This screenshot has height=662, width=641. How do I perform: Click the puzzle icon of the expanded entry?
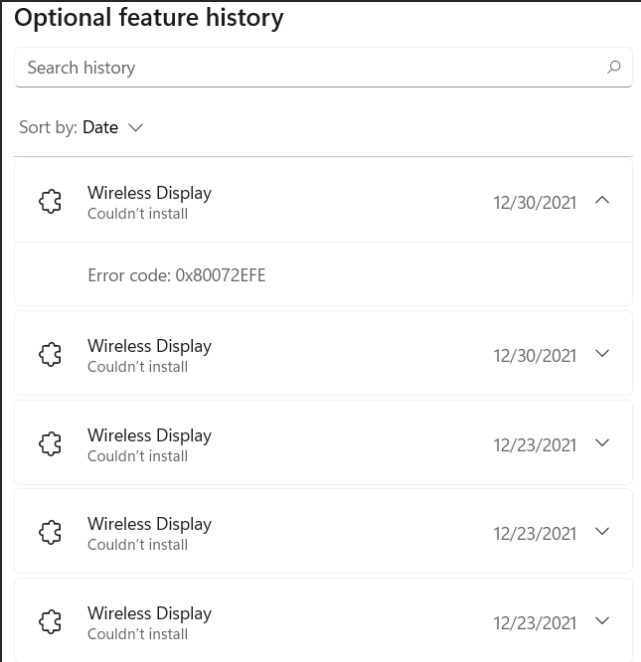pos(47,200)
